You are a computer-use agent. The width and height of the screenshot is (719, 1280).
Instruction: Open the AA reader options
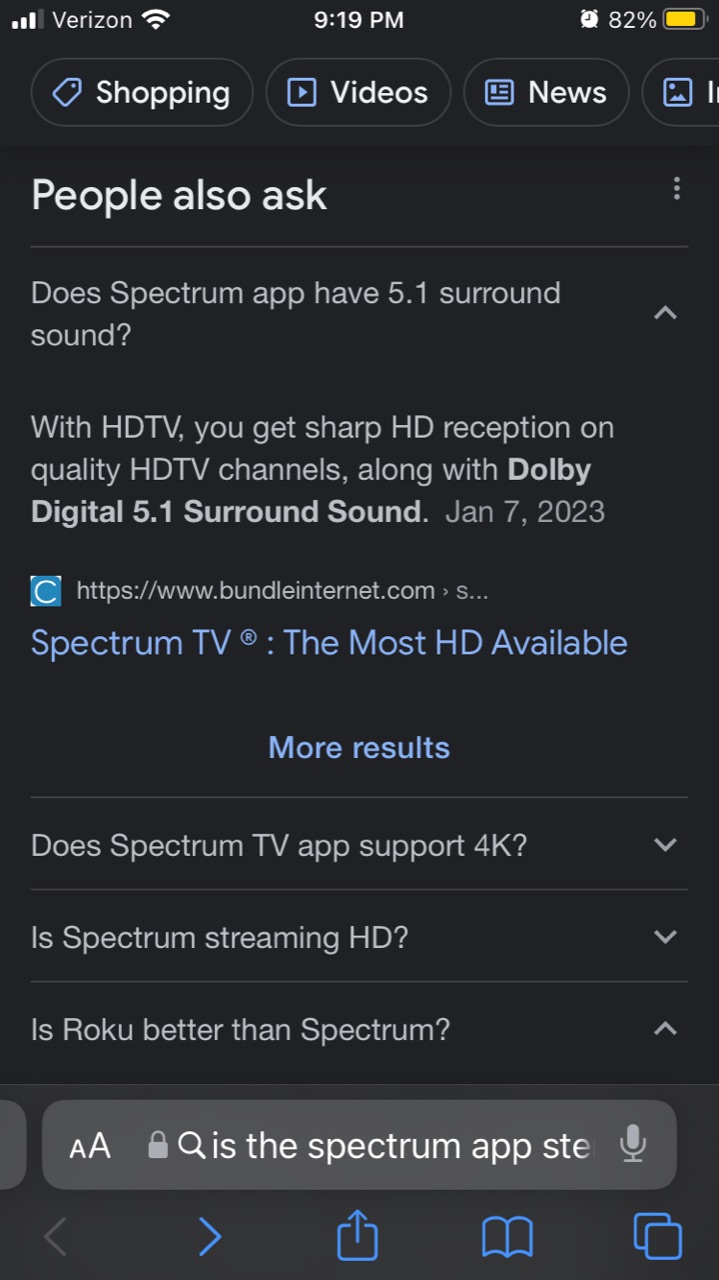[90, 1146]
